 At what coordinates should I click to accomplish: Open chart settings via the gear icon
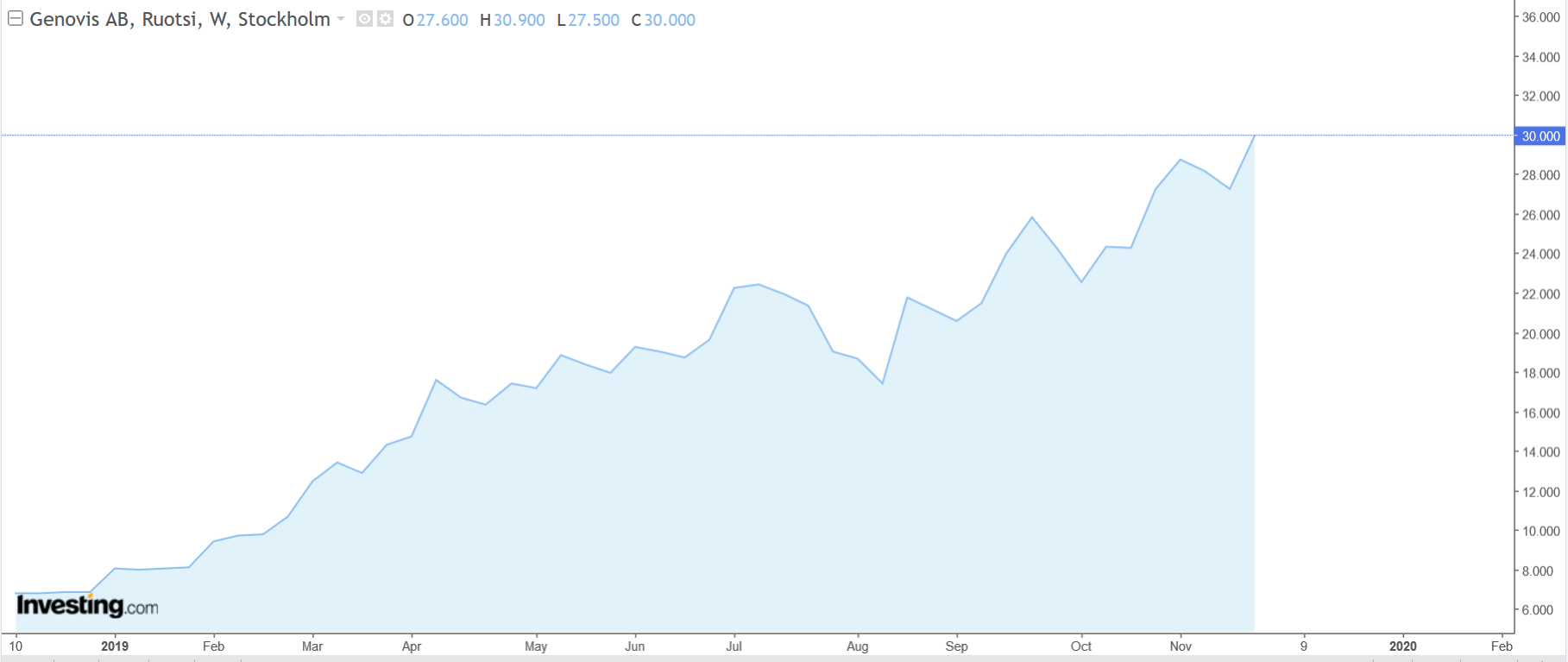coord(385,19)
